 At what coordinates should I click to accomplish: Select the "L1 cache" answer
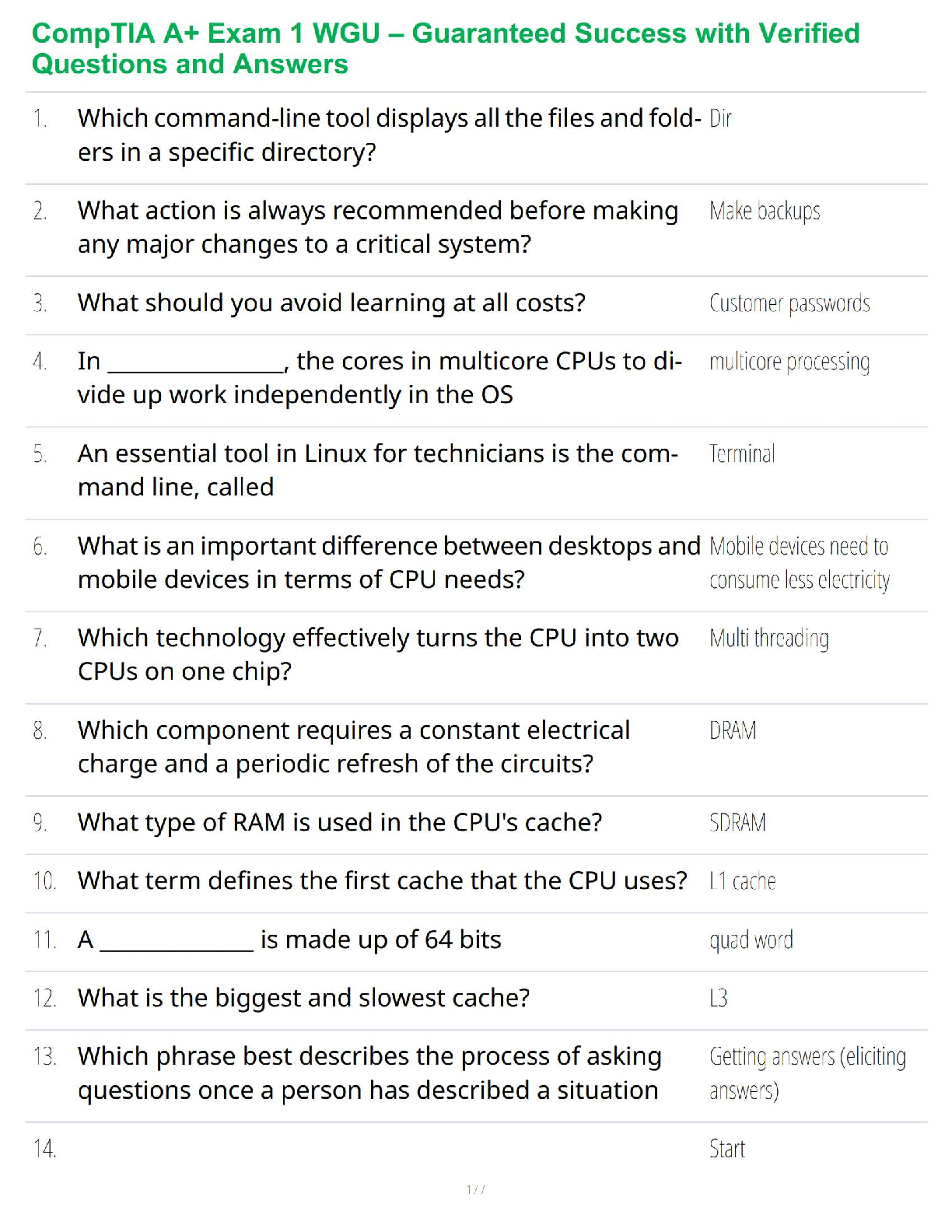click(x=742, y=881)
